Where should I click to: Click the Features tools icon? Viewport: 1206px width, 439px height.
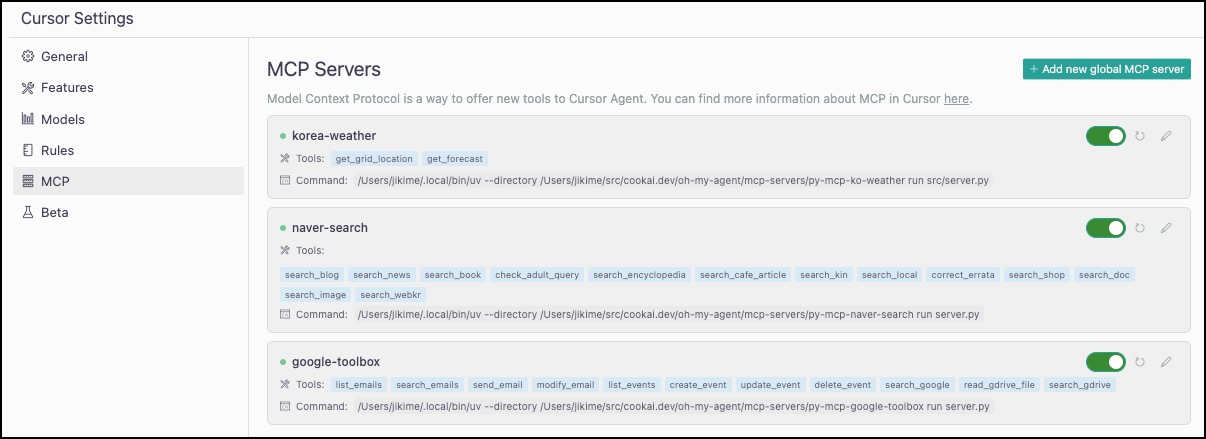coord(28,88)
